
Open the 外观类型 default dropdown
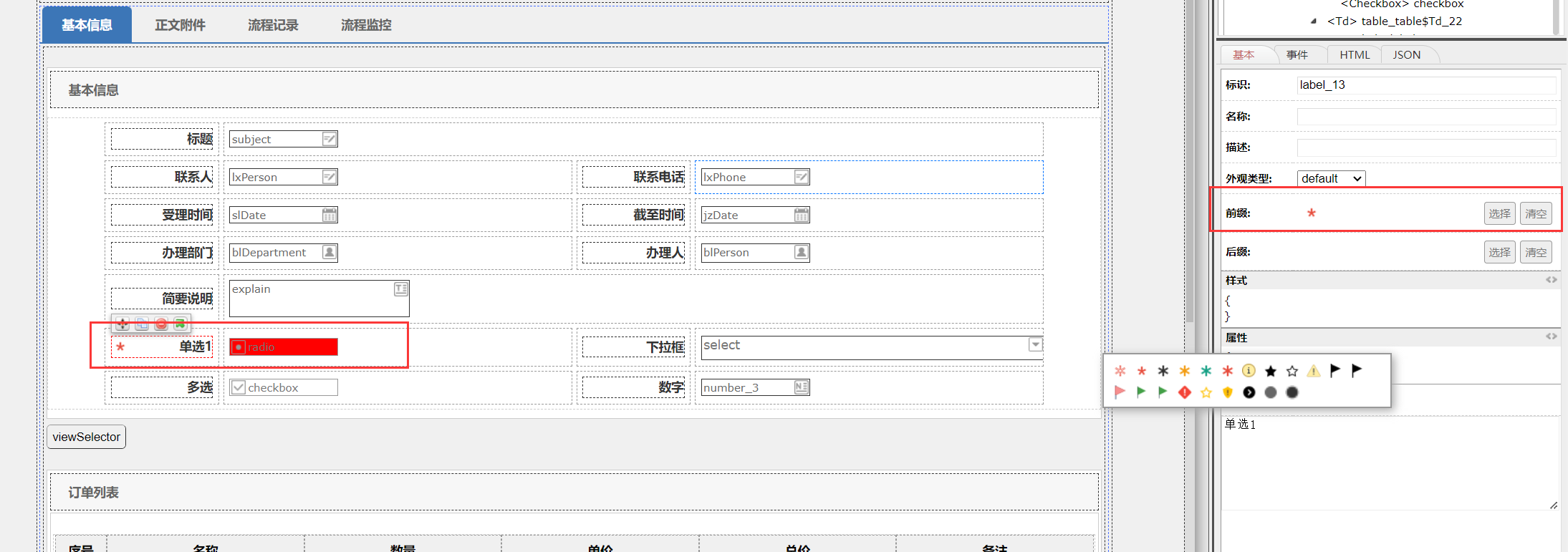point(1332,178)
